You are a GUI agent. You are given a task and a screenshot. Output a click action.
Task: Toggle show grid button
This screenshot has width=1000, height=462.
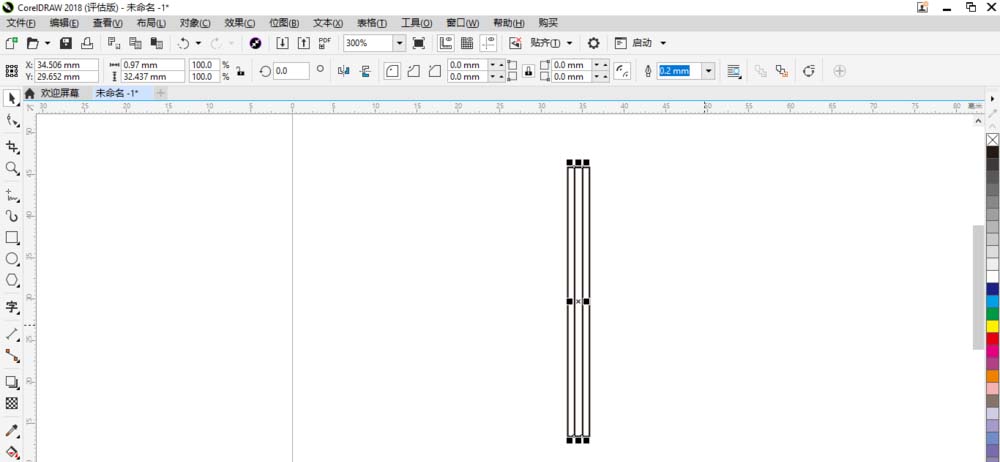[x=467, y=43]
